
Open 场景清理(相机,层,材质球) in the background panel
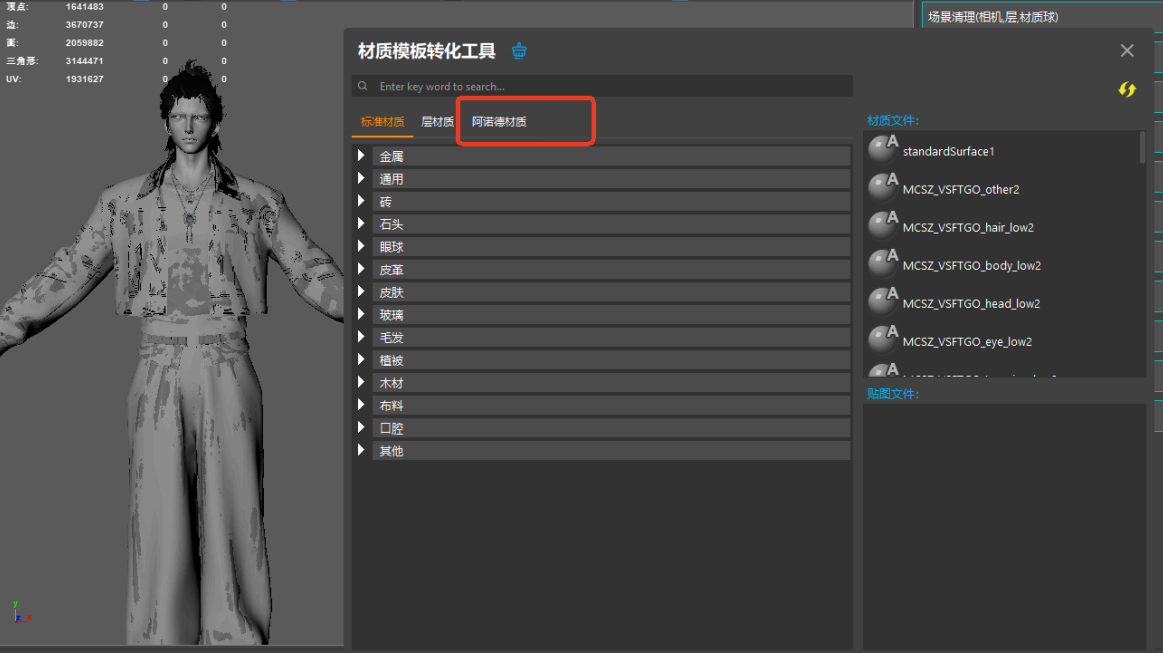(x=993, y=16)
